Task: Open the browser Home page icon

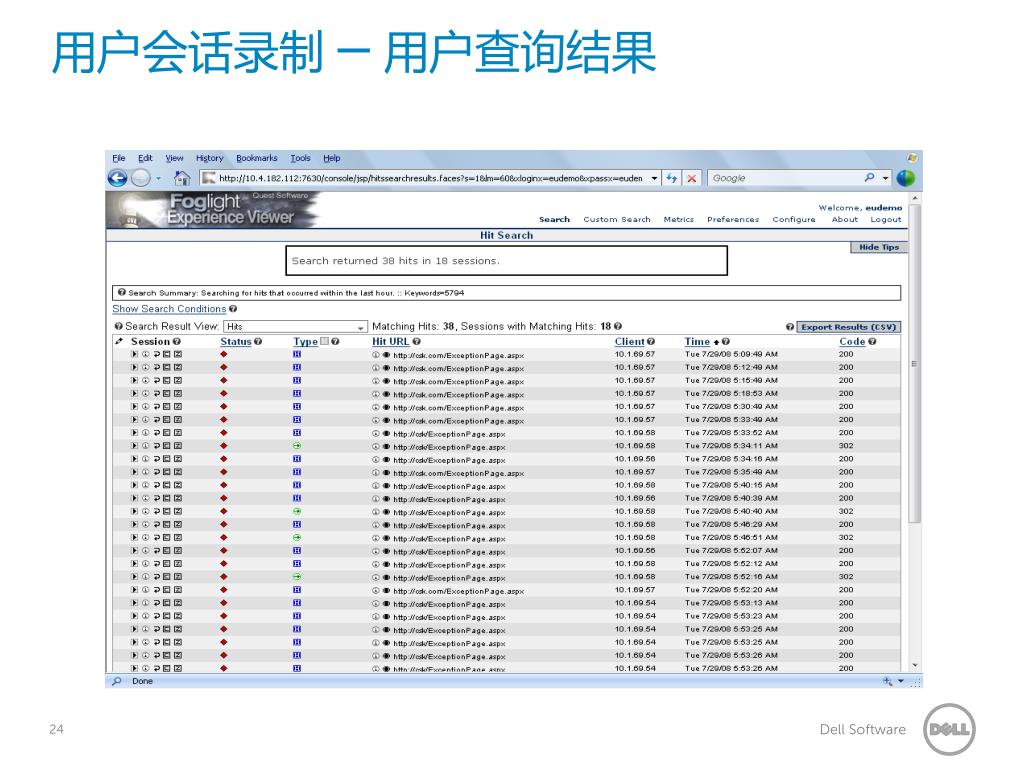Action: [x=182, y=178]
